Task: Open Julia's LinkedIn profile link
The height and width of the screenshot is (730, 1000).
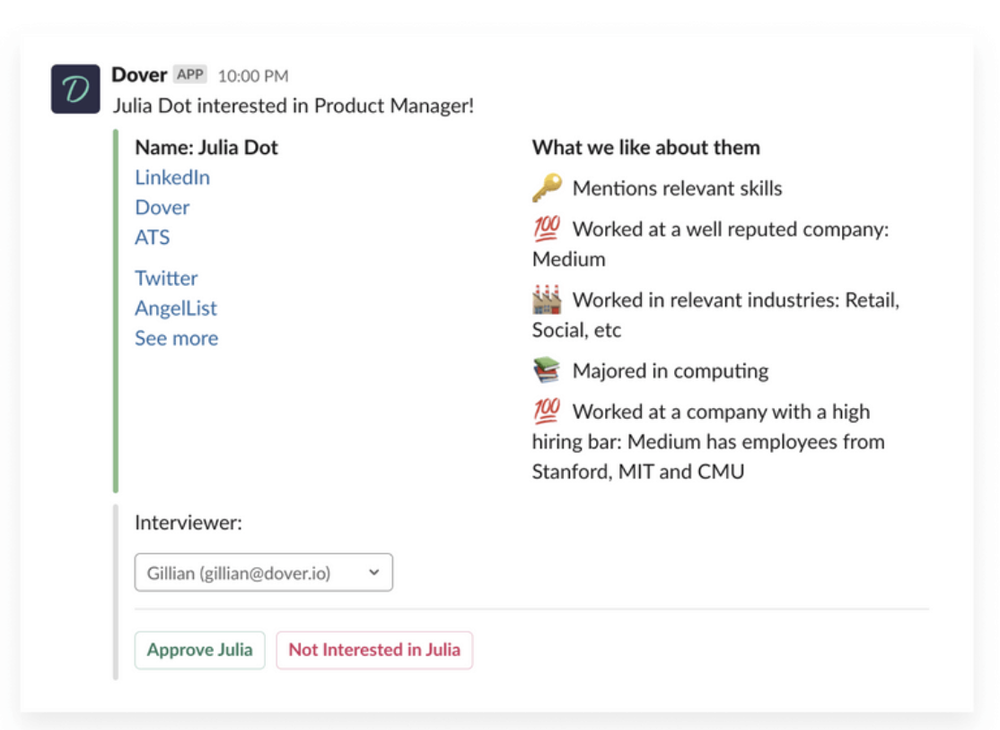Action: (x=172, y=177)
